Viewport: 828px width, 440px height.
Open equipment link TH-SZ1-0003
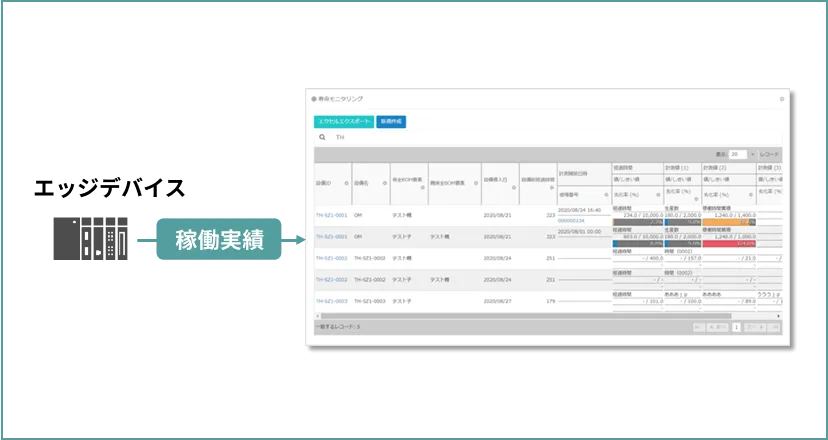pyautogui.click(x=331, y=300)
